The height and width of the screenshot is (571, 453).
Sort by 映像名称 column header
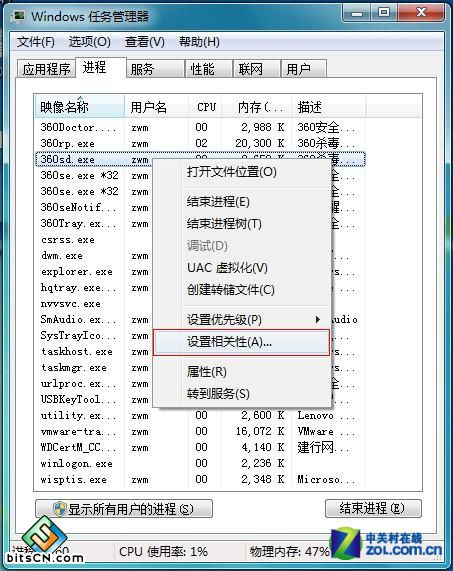pyautogui.click(x=79, y=107)
